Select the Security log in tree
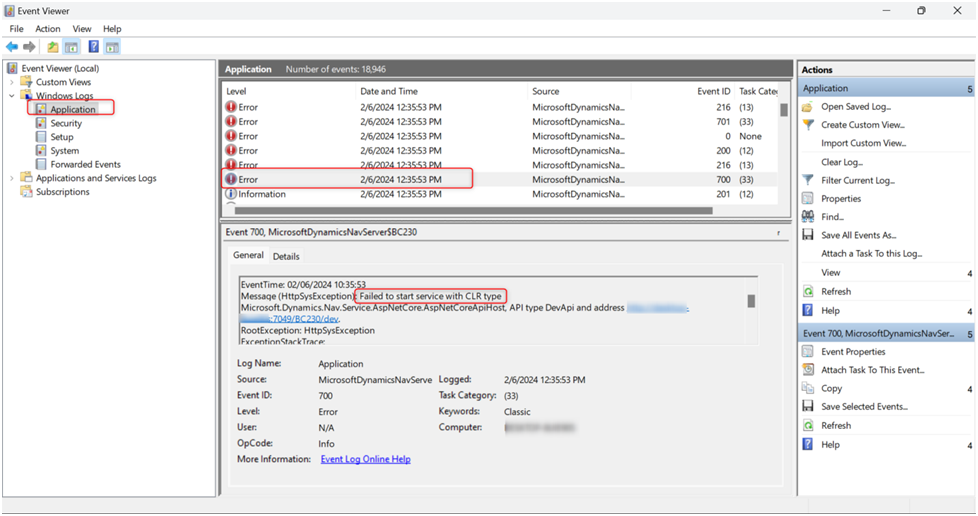Screen dimensions: 978x516 (x=66, y=123)
